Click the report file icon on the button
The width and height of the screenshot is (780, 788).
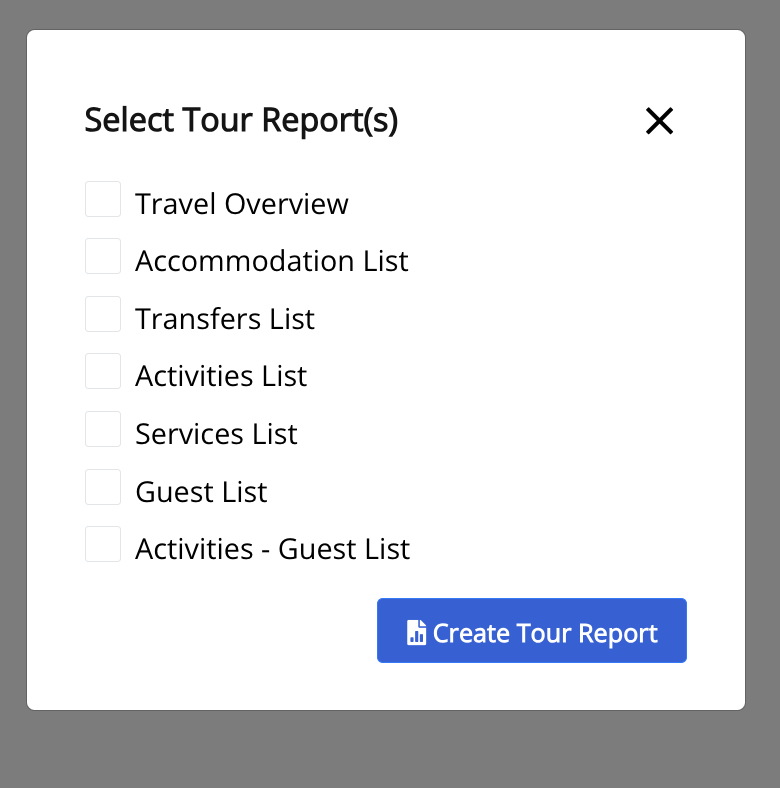coord(416,632)
